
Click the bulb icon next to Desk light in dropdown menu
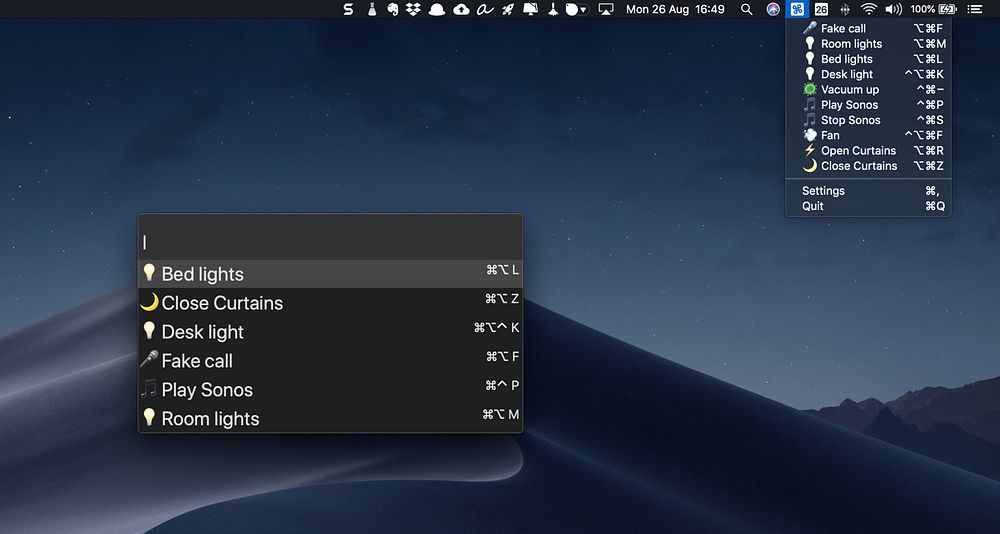(810, 74)
